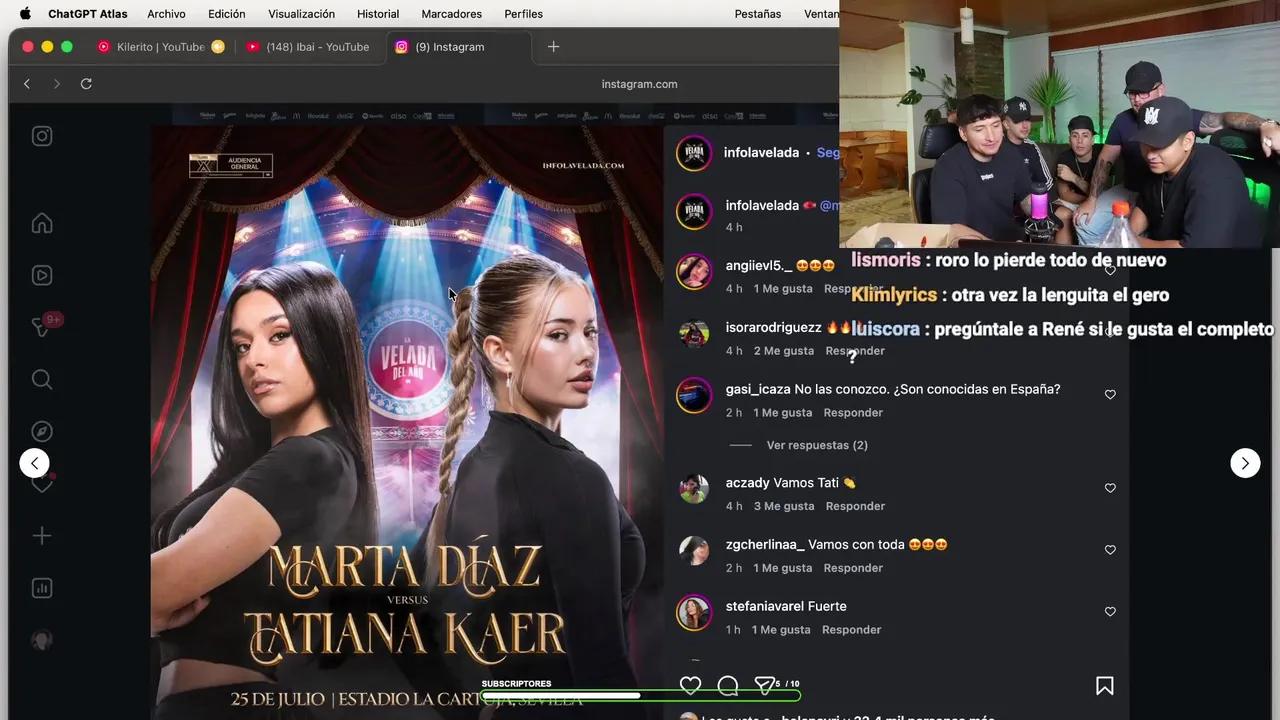
Task: Open infolavelada avatar in the post header
Action: [x=694, y=153]
